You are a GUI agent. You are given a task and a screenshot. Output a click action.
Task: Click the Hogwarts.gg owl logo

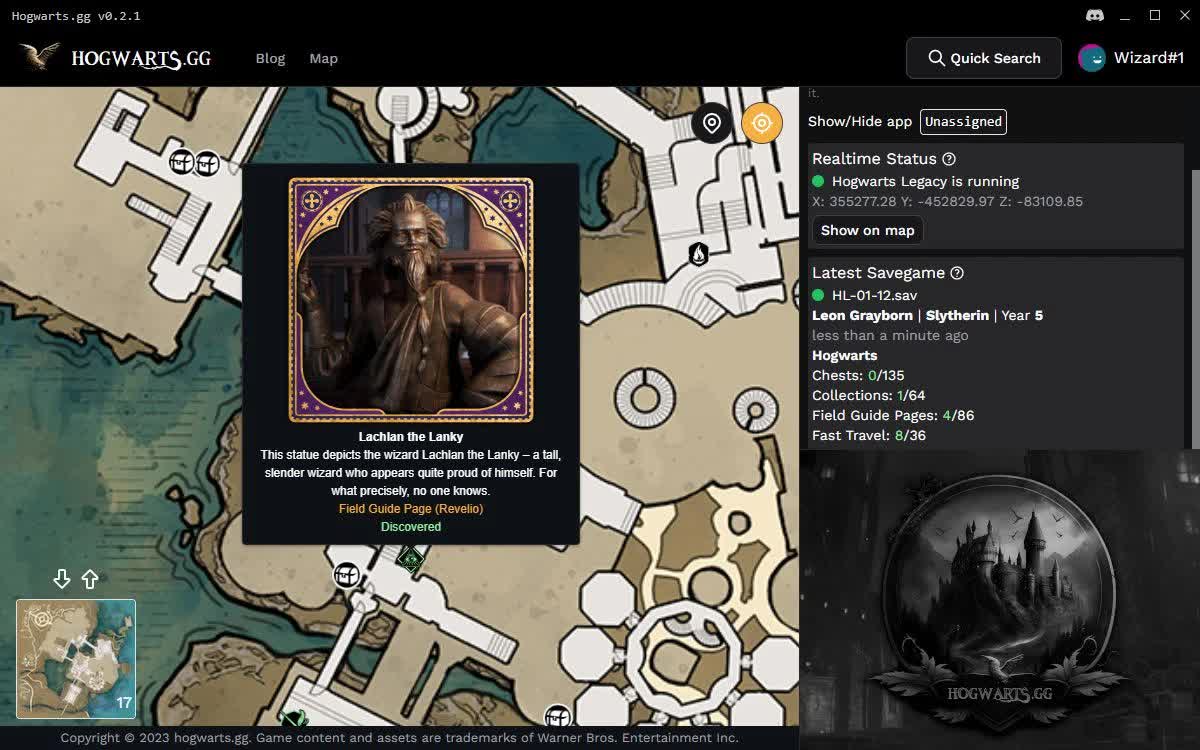(x=40, y=57)
